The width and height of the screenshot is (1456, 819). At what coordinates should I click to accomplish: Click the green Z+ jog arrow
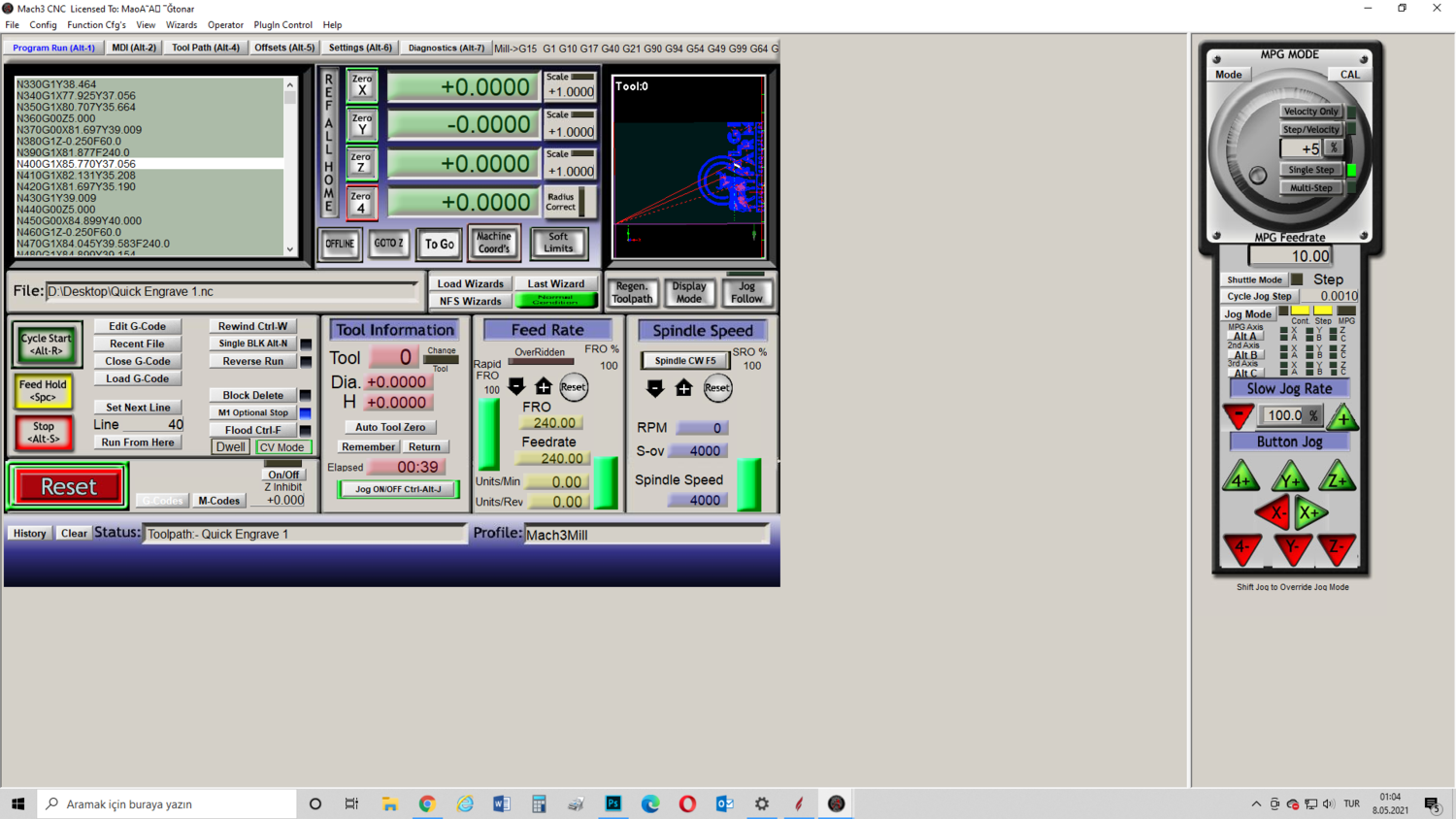click(x=1337, y=477)
